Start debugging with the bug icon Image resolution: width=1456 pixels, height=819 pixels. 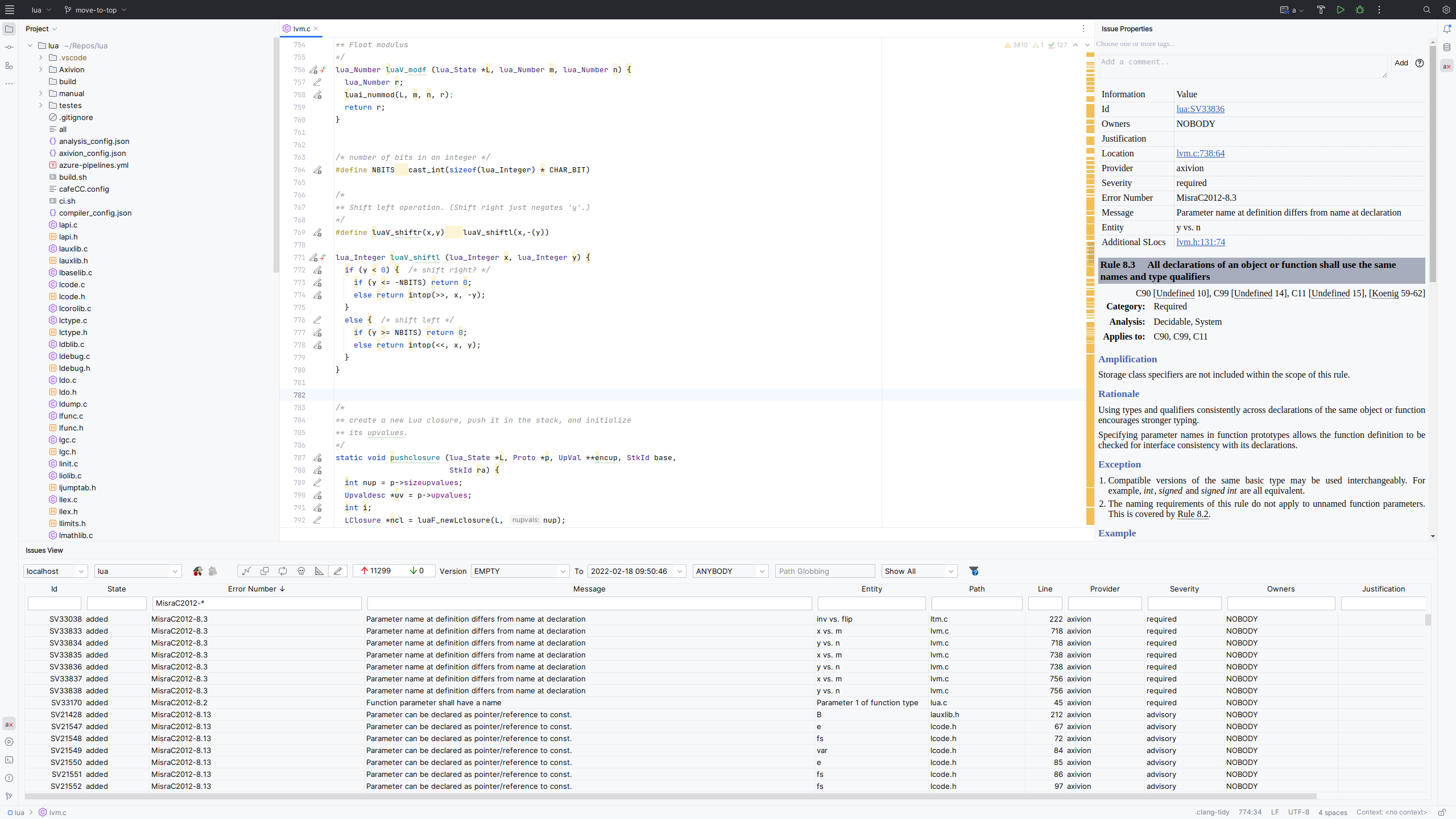pos(1360,10)
